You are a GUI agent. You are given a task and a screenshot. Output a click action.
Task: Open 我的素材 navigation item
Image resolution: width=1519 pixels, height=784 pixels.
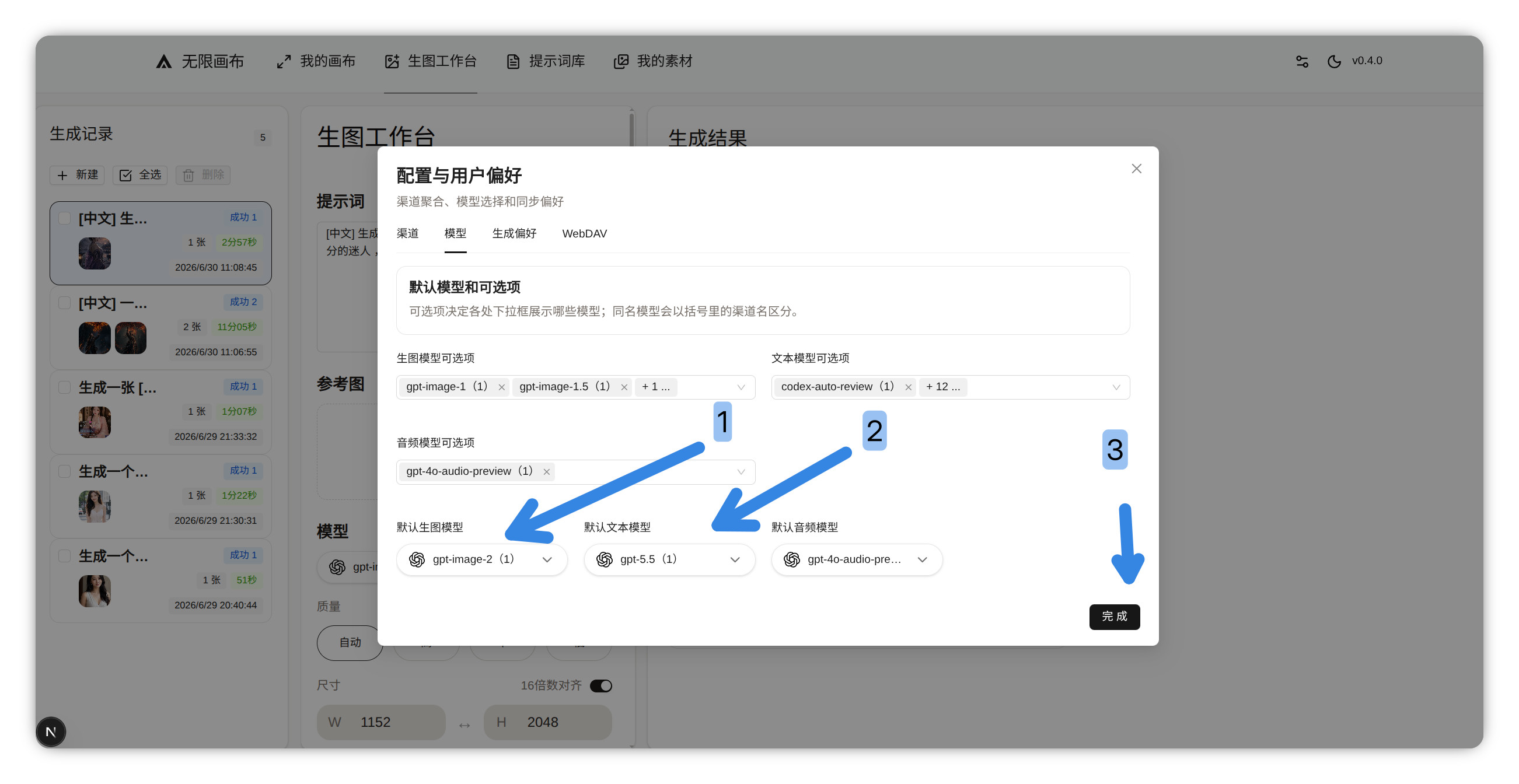[653, 61]
